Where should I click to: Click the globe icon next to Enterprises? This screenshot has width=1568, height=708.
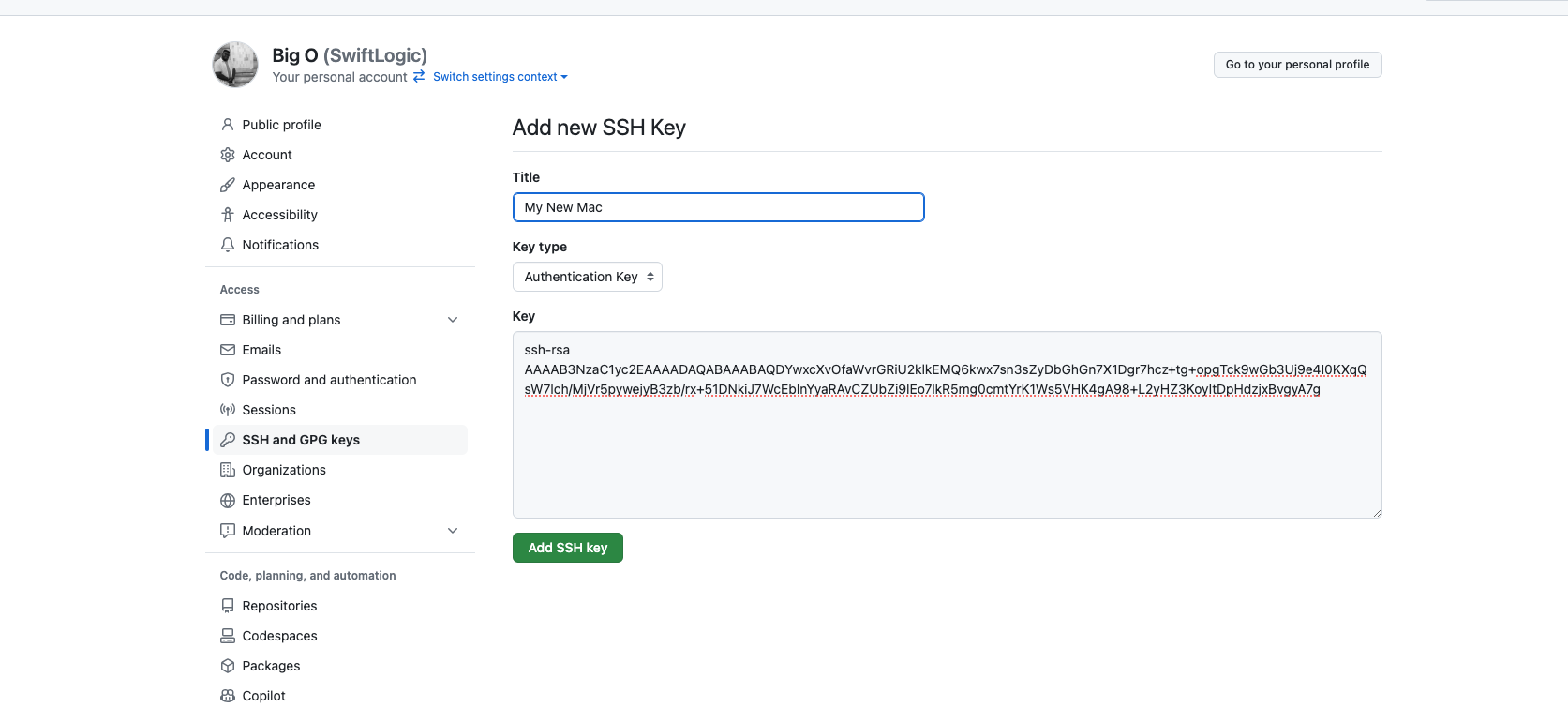pos(228,501)
